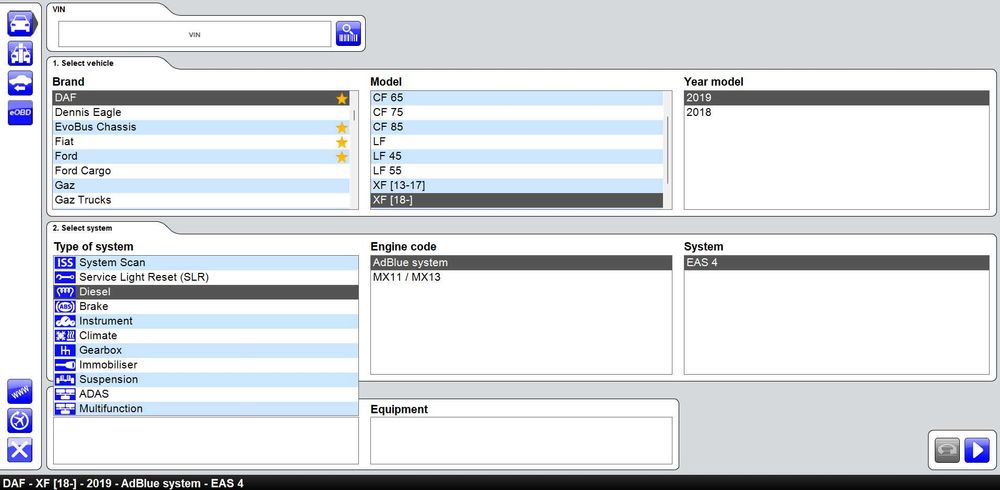The width and height of the screenshot is (1000, 490).
Task: Open the vehicle selection sidebar icon
Action: pyautogui.click(x=20, y=24)
